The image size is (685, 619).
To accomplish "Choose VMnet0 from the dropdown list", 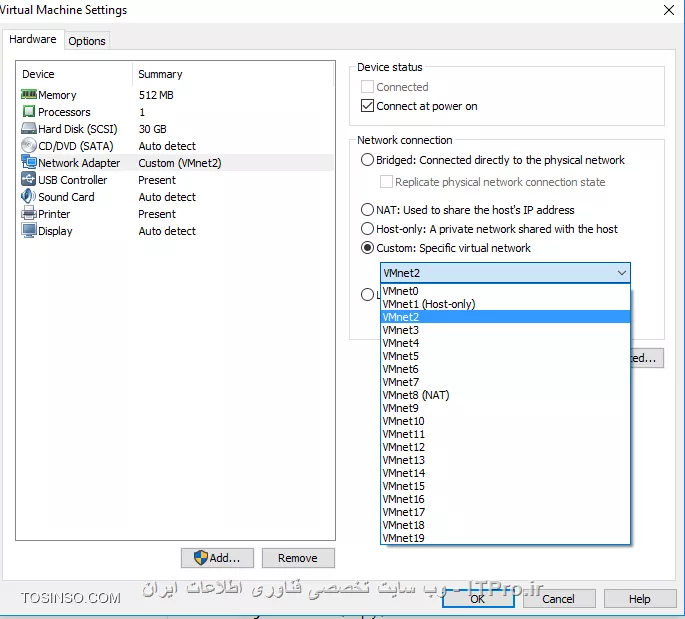I will pos(505,291).
